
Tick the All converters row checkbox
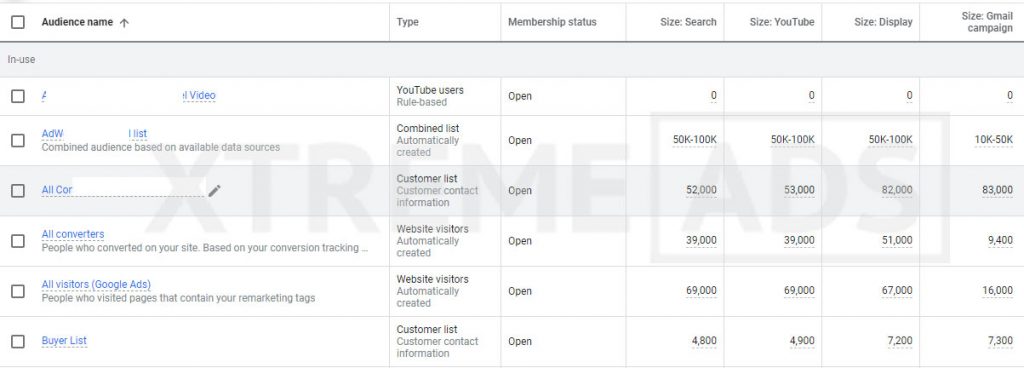pyautogui.click(x=18, y=241)
